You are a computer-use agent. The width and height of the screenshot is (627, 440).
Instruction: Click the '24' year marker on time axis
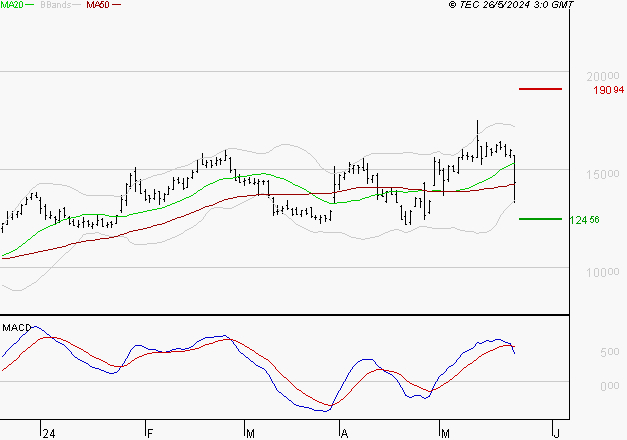49,434
